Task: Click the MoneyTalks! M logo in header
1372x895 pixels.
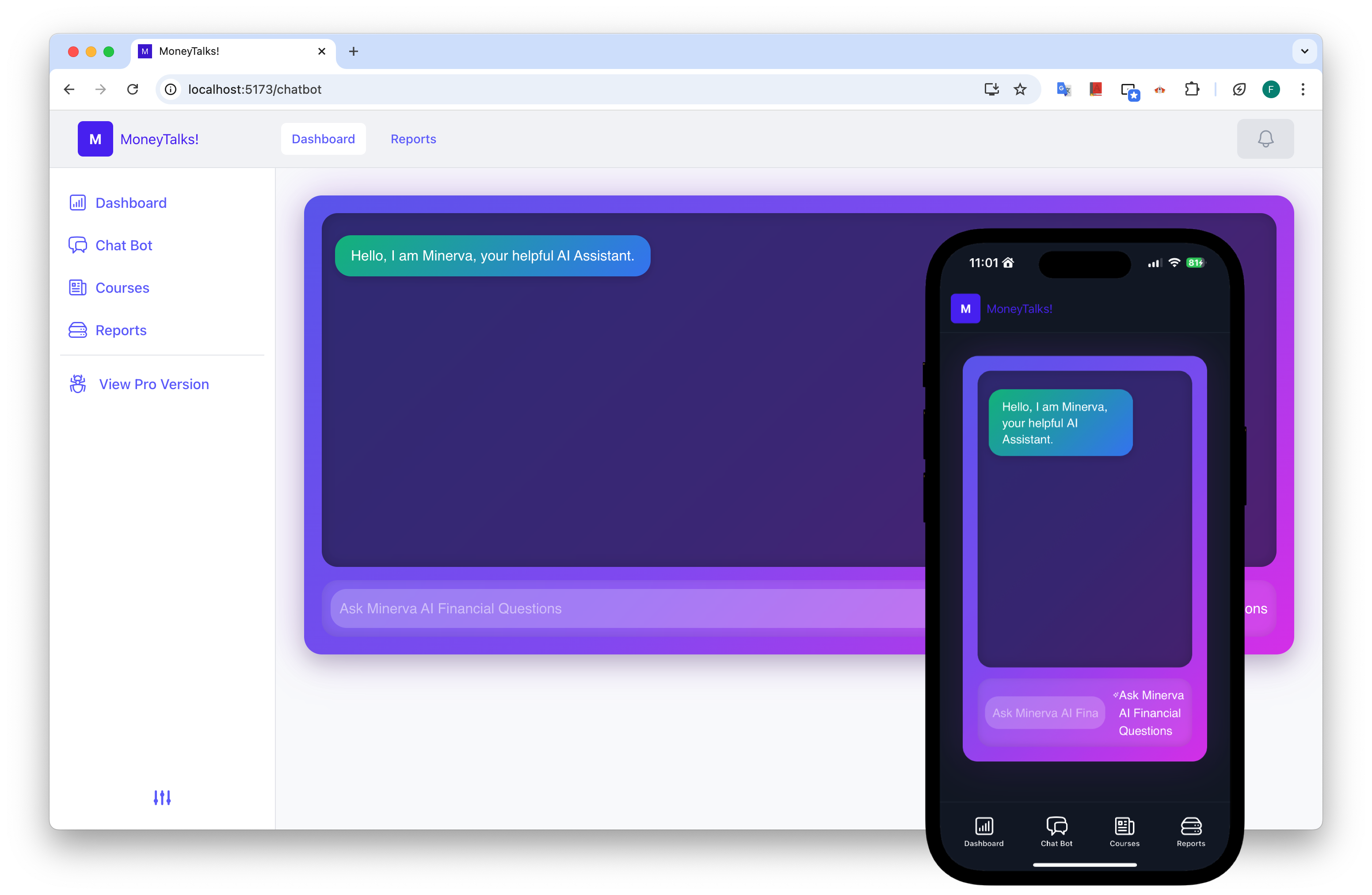Action: (95, 139)
